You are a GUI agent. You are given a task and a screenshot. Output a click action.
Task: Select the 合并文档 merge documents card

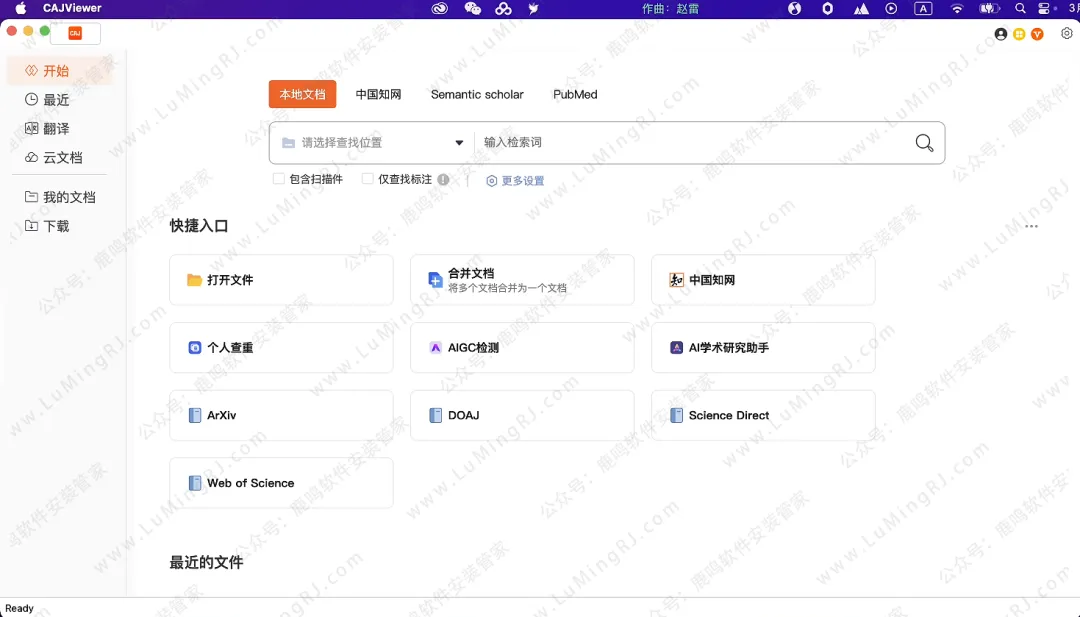[x=522, y=279]
